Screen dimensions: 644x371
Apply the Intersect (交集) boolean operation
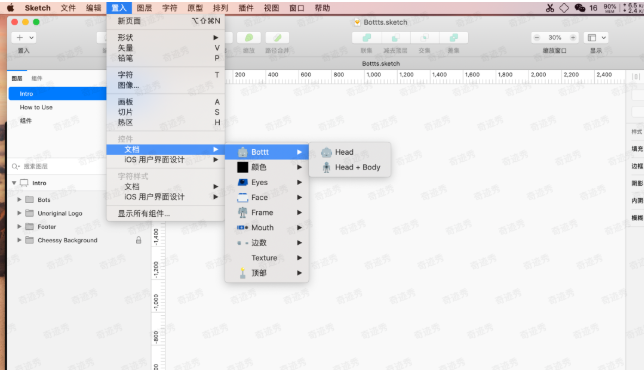tap(424, 38)
